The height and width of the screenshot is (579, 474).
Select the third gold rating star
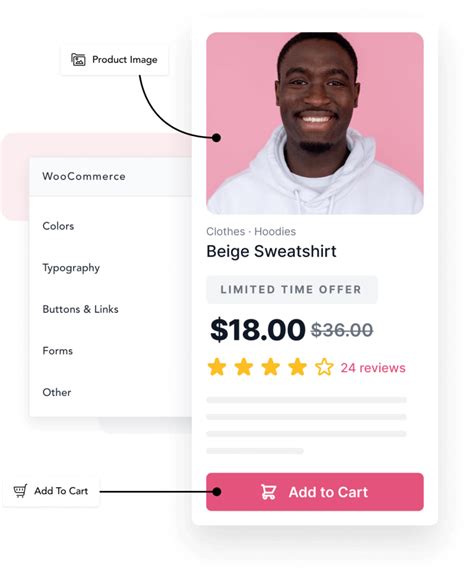(x=271, y=367)
